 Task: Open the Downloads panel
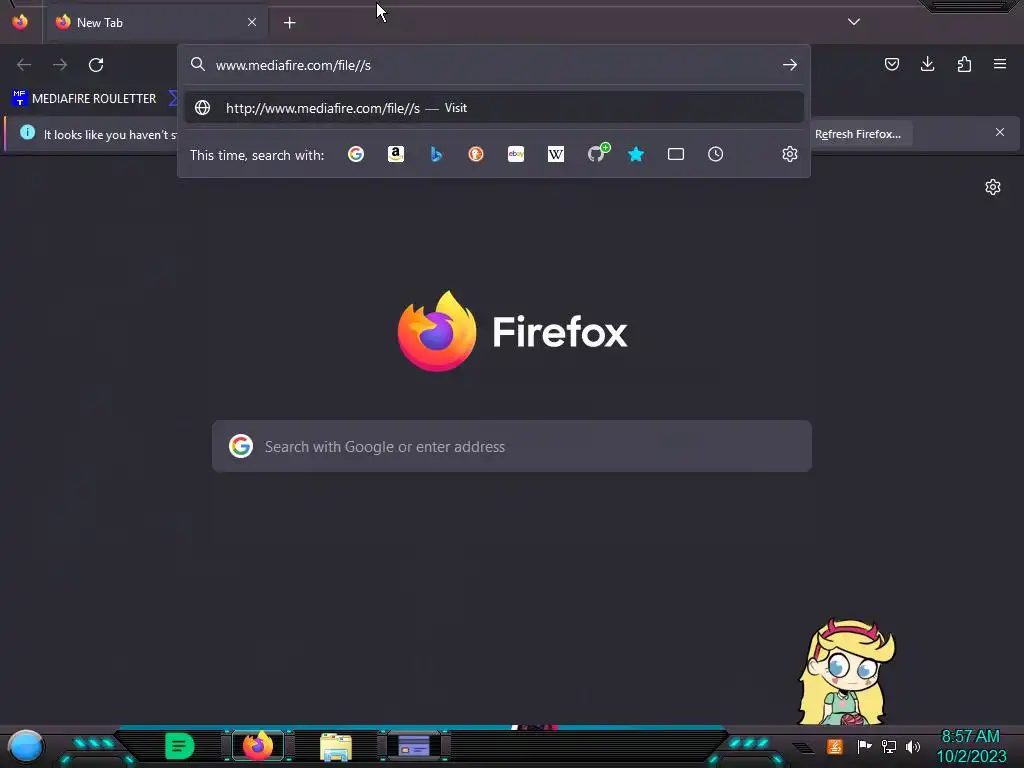pyautogui.click(x=927, y=64)
